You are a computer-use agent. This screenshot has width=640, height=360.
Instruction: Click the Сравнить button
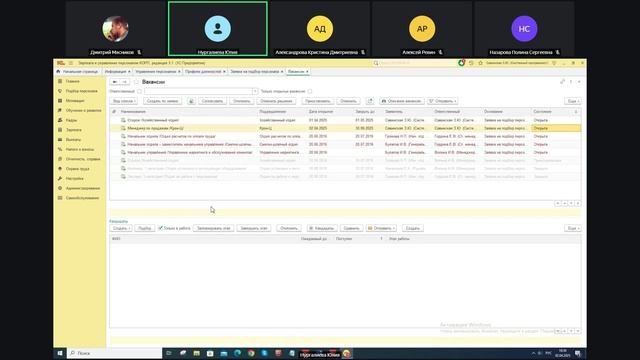[x=351, y=228]
